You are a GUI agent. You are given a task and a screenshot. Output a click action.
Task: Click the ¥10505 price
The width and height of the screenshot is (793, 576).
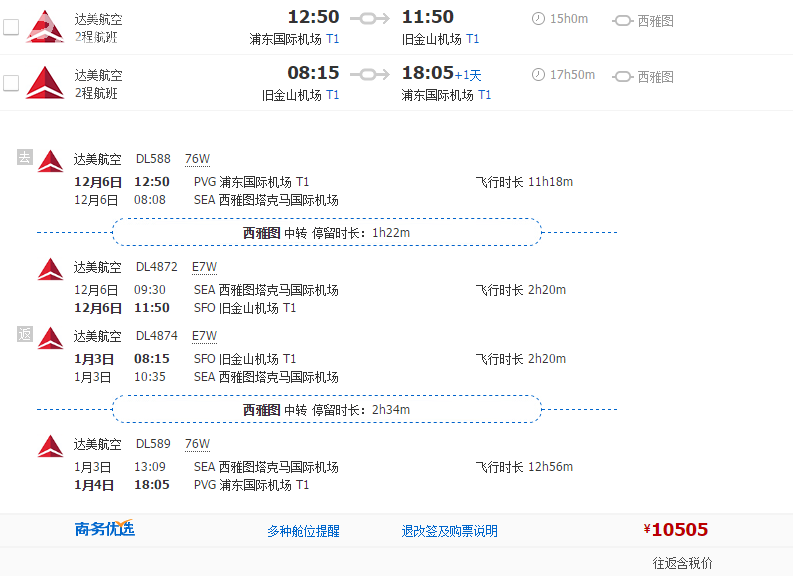[x=676, y=530]
